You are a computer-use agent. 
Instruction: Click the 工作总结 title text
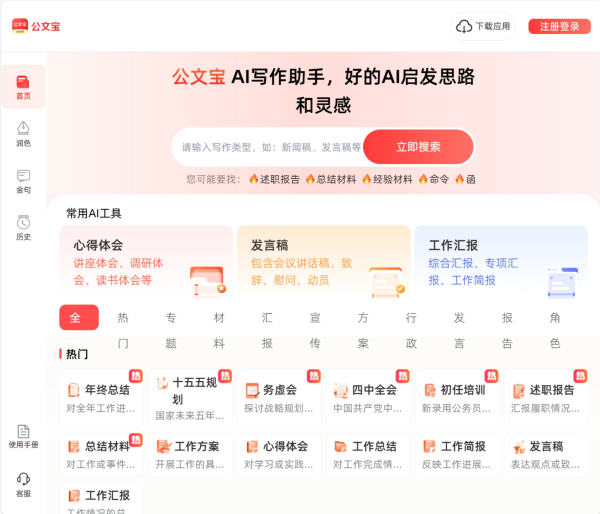(374, 446)
